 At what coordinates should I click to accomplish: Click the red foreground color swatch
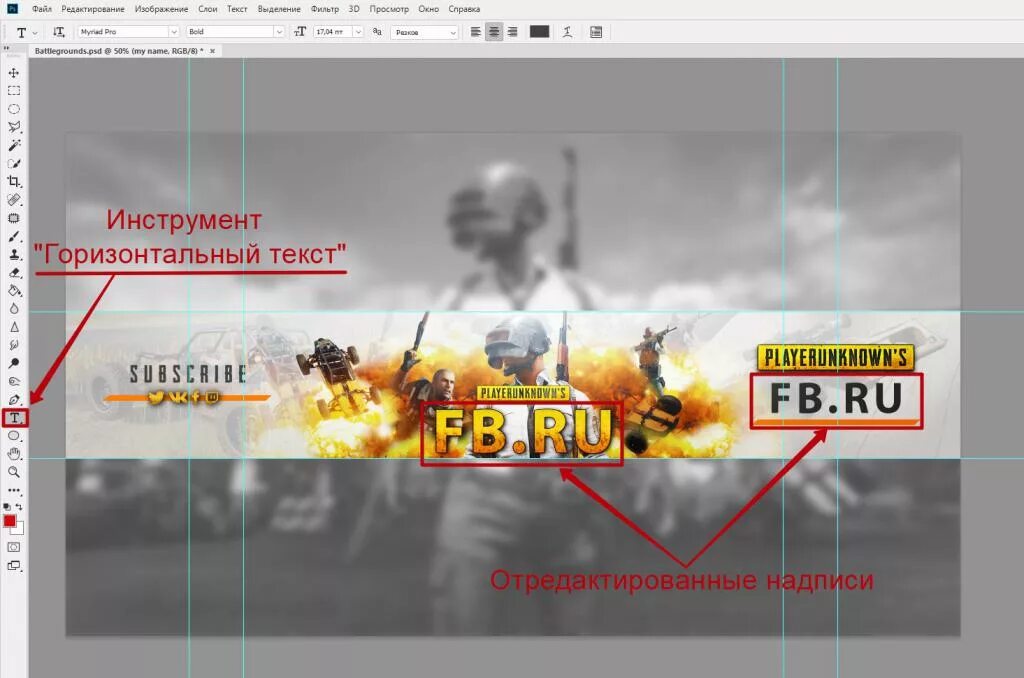(x=9, y=521)
